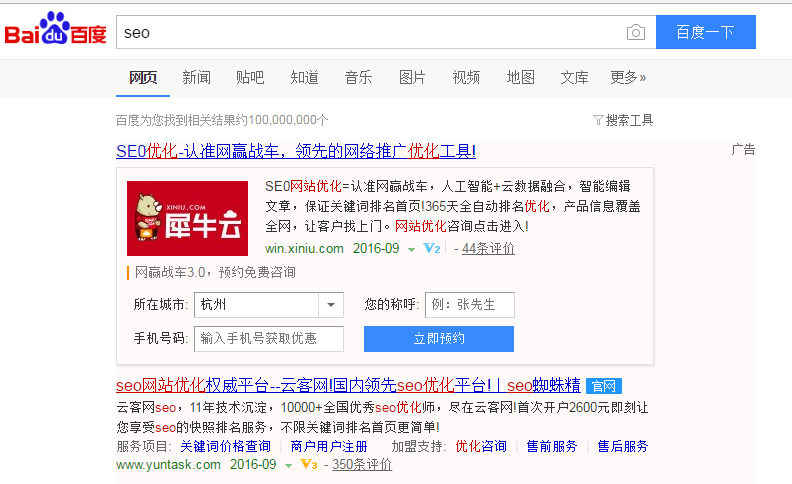Switch to the 网页 tab
Viewport: 792px width, 484px height.
[143, 77]
